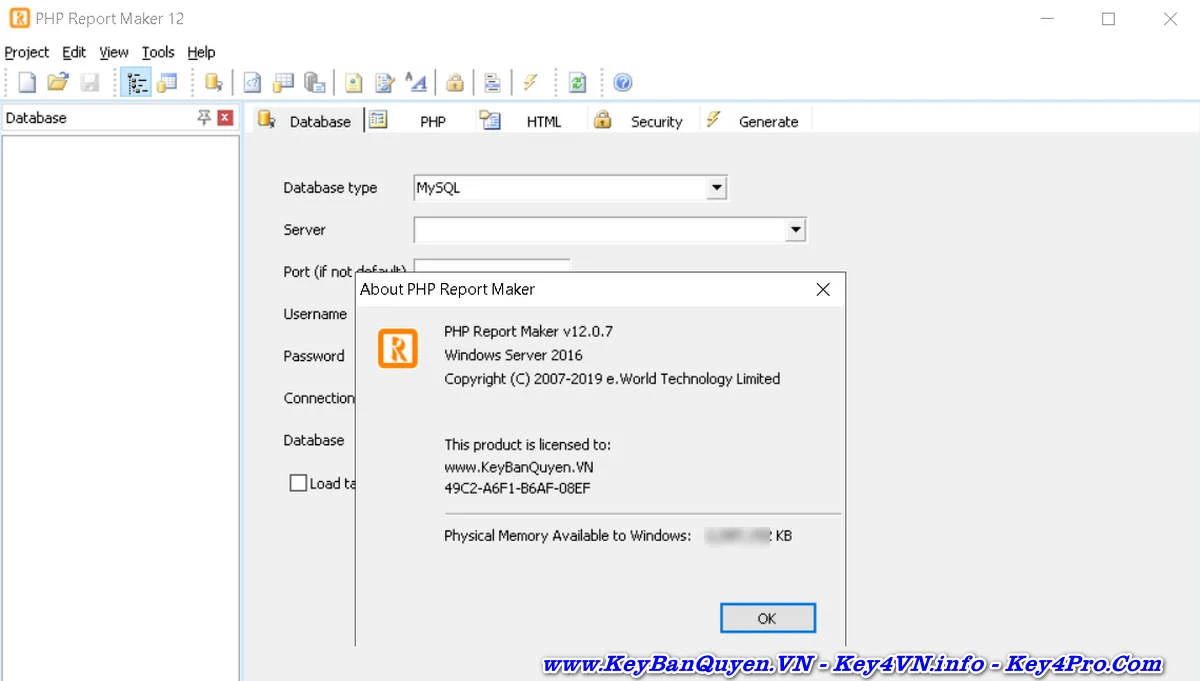Click the www.KeyBanQuyen.VN licensee text
This screenshot has width=1200, height=681.
519,466
